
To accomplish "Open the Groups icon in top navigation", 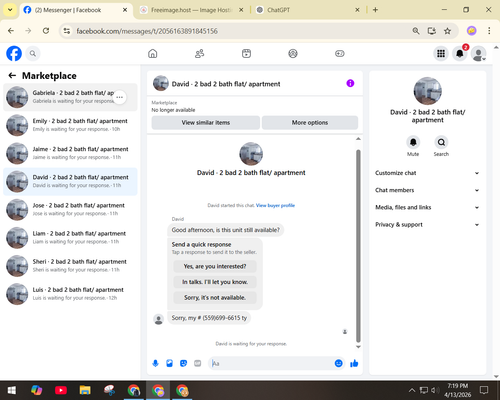I will (293, 53).
